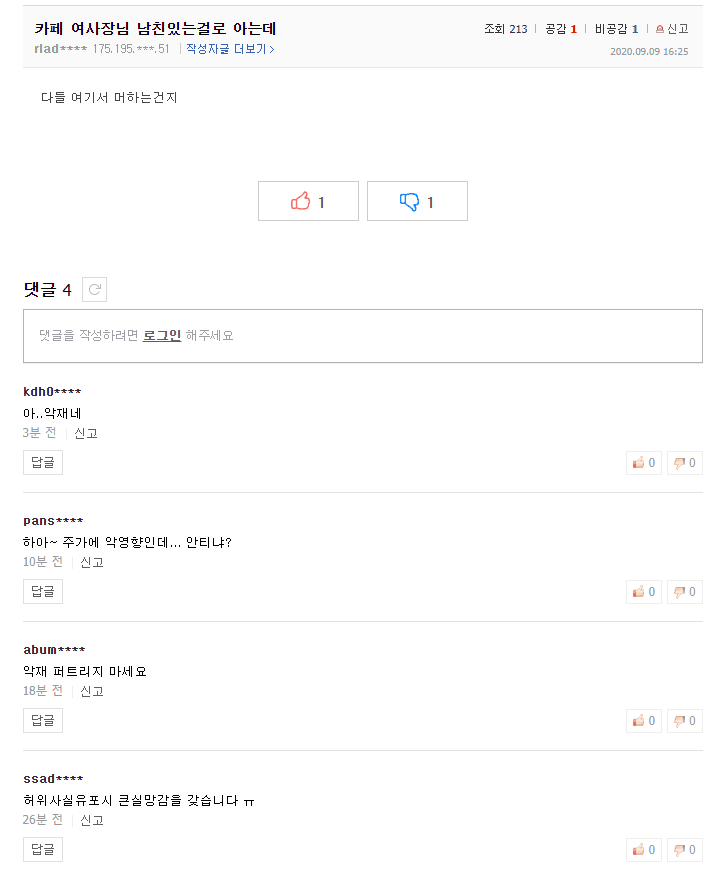Image resolution: width=718 pixels, height=879 pixels.
Task: Dislike the comment by ssad****
Action: [x=684, y=850]
